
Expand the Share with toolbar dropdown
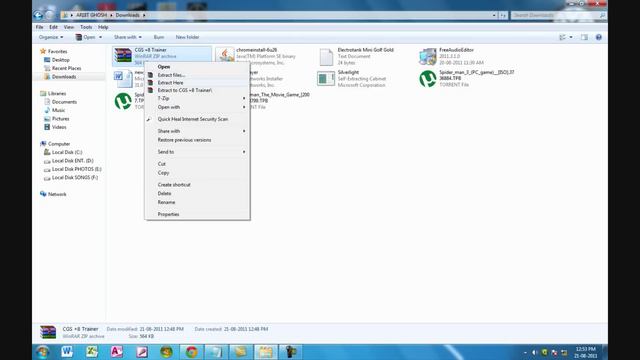(x=128, y=37)
